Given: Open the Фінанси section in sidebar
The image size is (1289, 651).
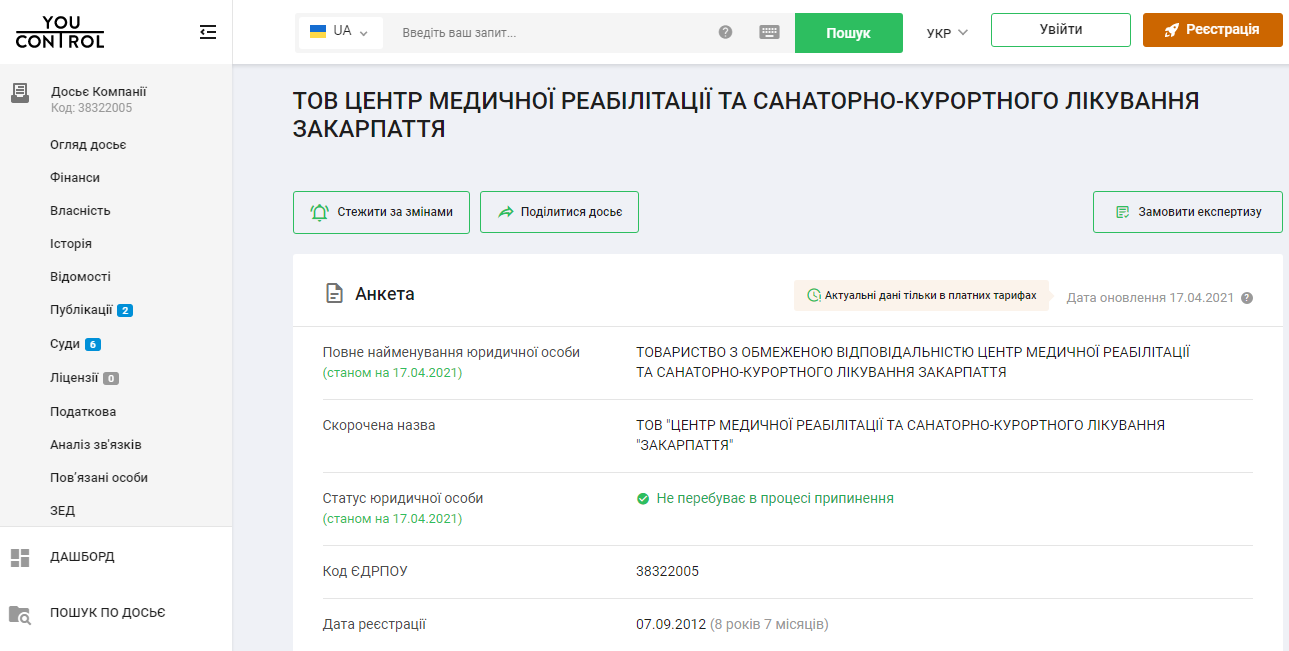Looking at the screenshot, I should pyautogui.click(x=75, y=178).
